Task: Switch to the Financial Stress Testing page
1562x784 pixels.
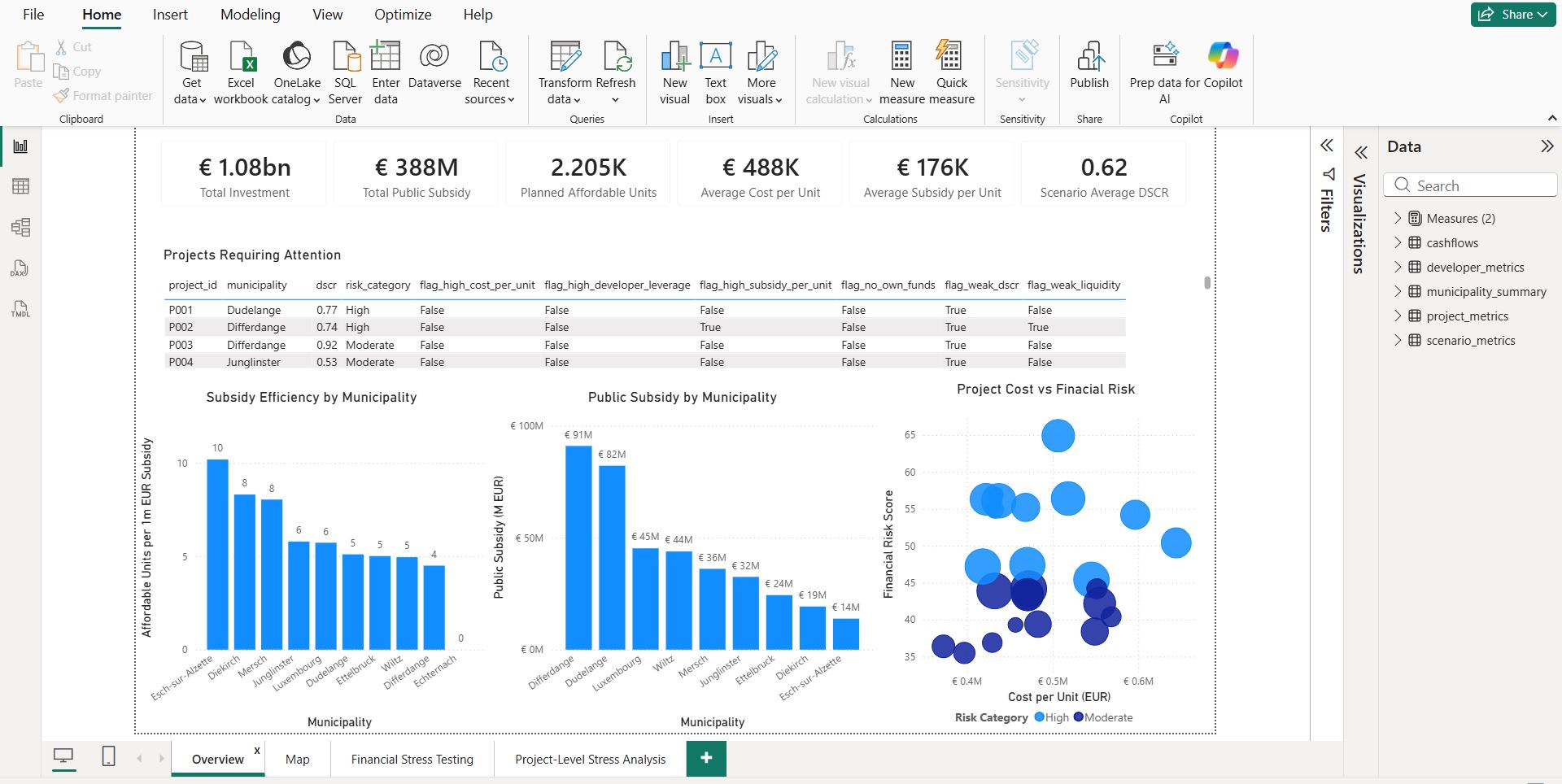Action: click(x=412, y=759)
